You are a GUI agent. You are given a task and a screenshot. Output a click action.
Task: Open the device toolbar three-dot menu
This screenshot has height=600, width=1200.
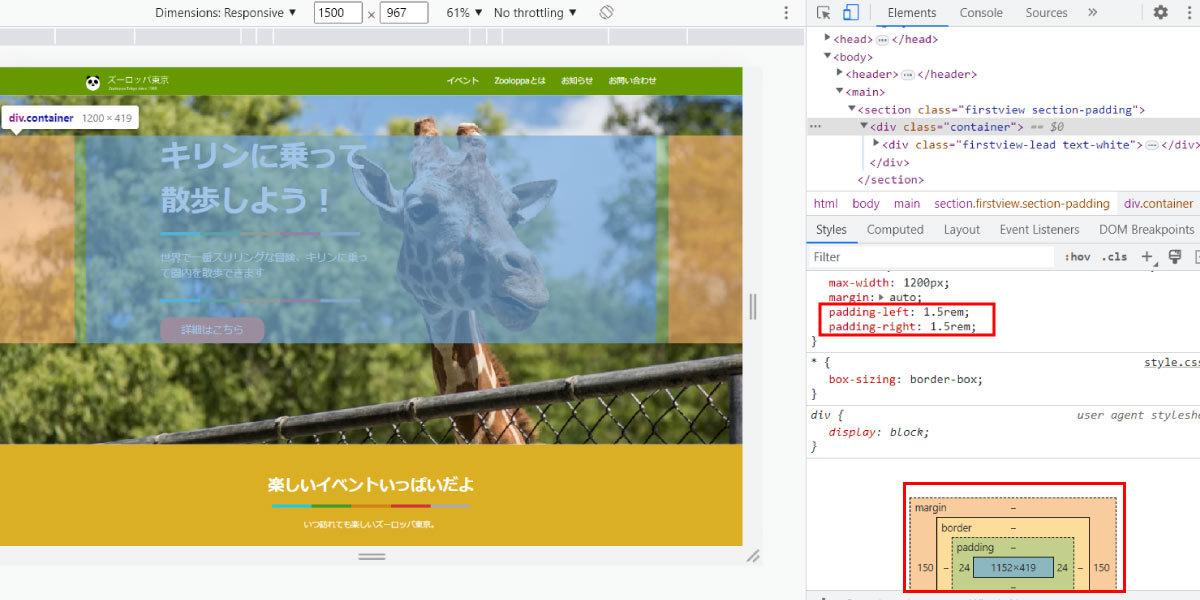(x=786, y=13)
